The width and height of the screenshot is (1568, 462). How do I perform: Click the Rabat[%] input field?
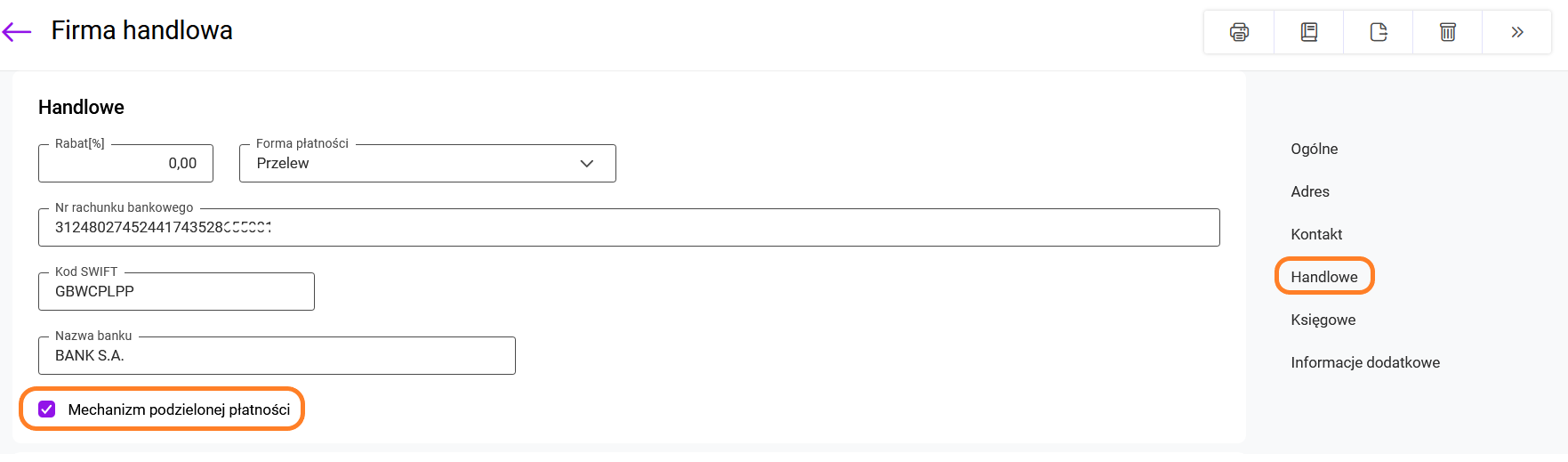pos(125,164)
